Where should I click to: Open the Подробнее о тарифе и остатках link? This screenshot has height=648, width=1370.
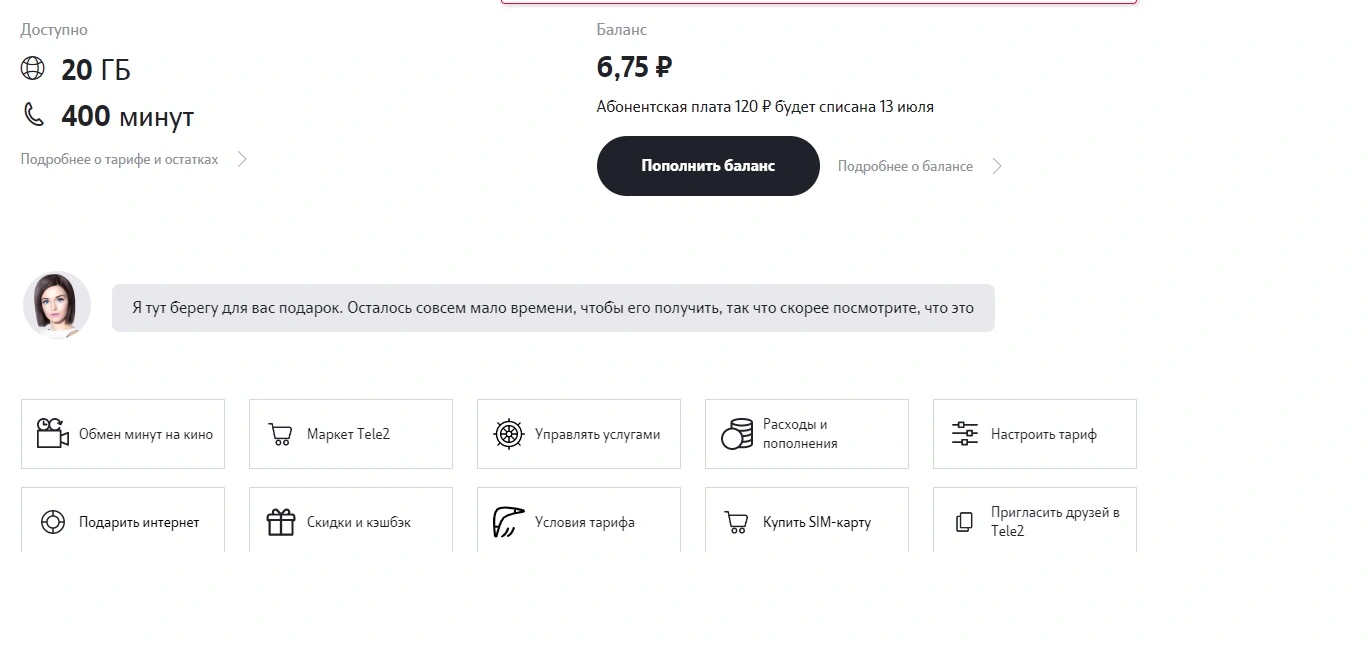119,159
